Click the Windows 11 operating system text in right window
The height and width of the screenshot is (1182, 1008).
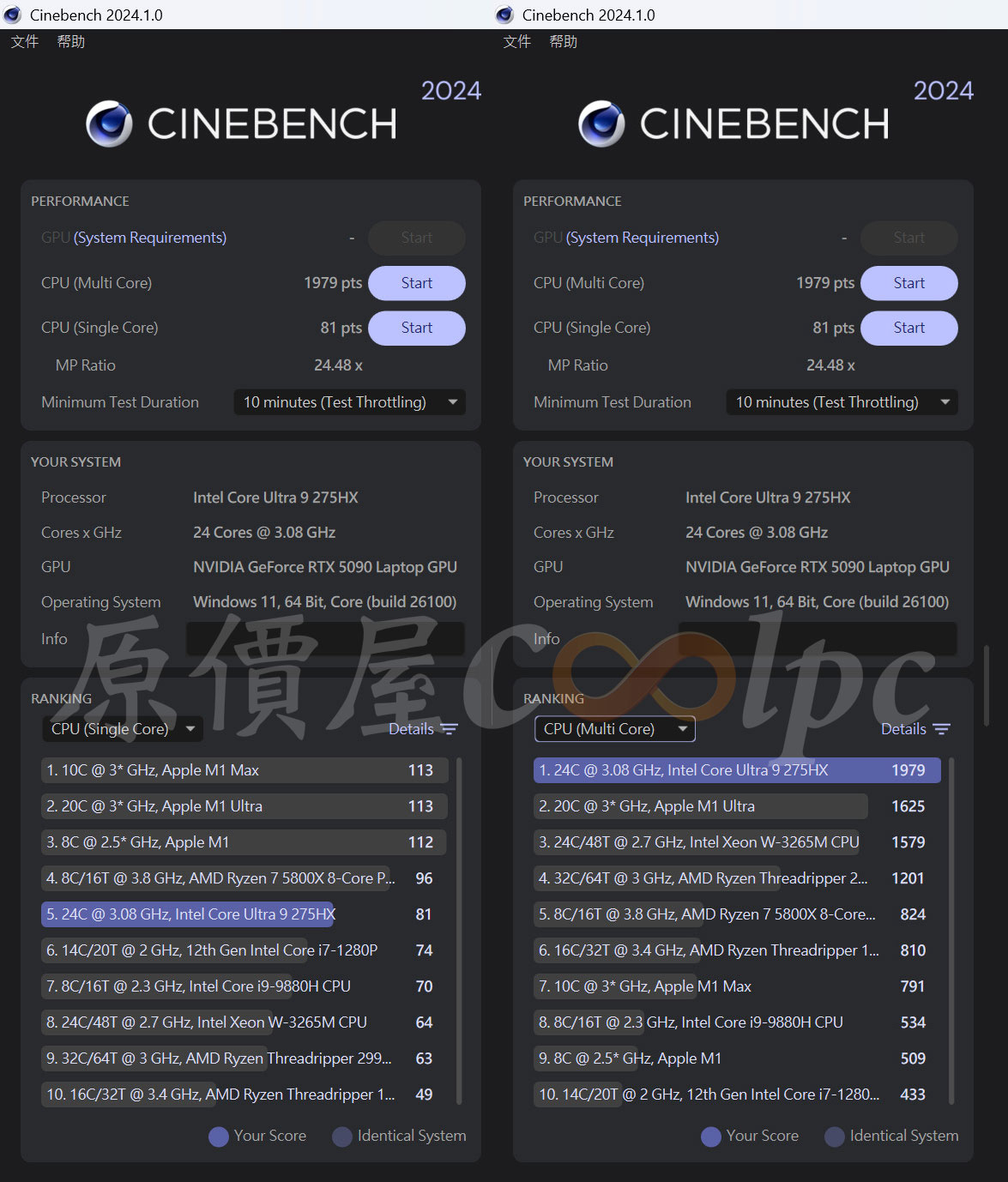click(817, 602)
